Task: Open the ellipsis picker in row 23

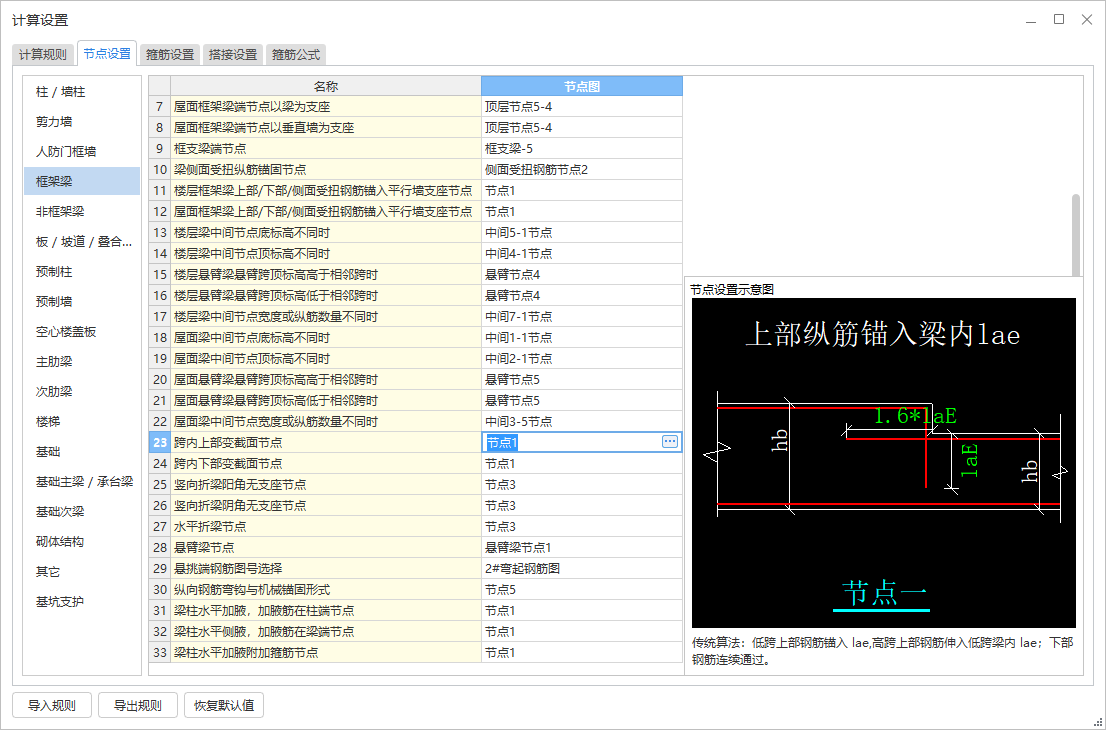Action: (x=669, y=442)
